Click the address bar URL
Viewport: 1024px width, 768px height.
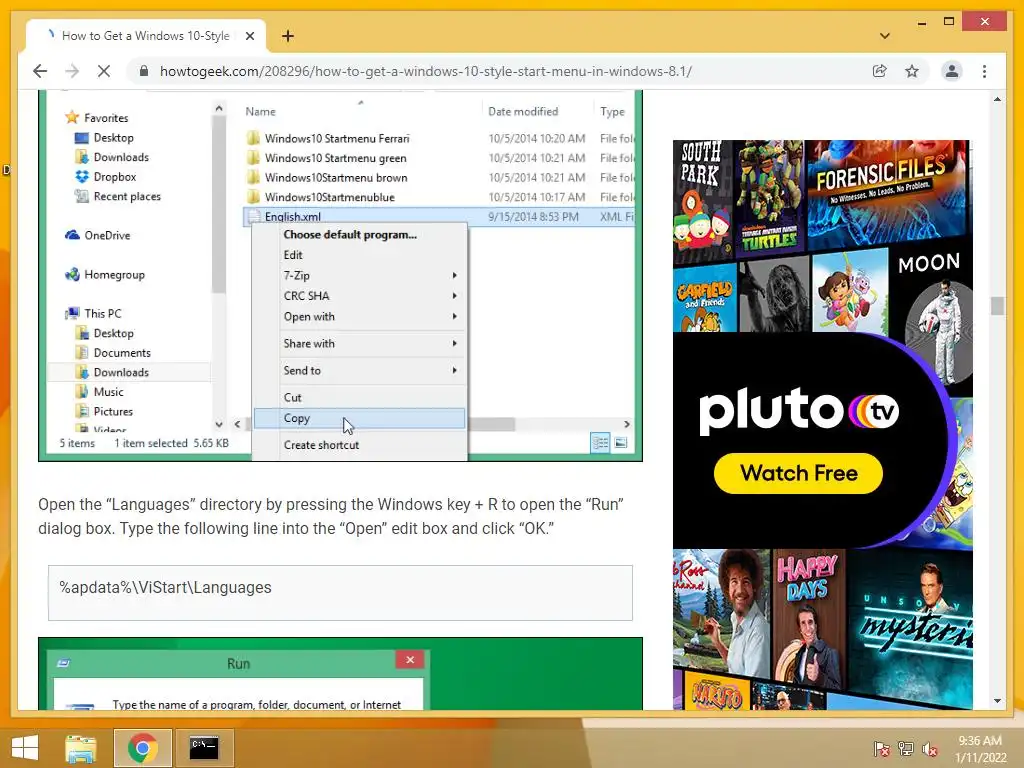(426, 71)
